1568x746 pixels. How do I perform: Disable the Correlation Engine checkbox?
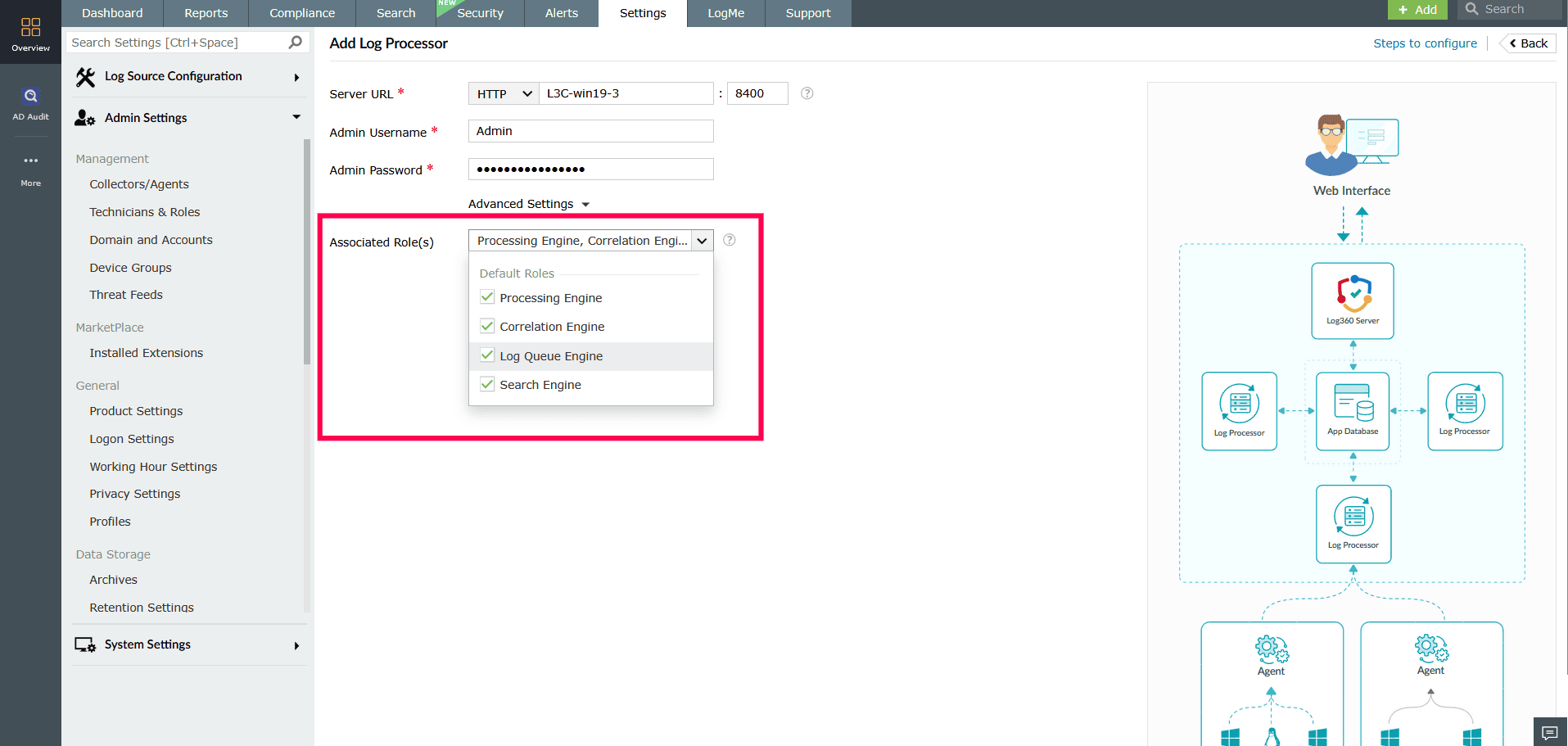tap(487, 325)
